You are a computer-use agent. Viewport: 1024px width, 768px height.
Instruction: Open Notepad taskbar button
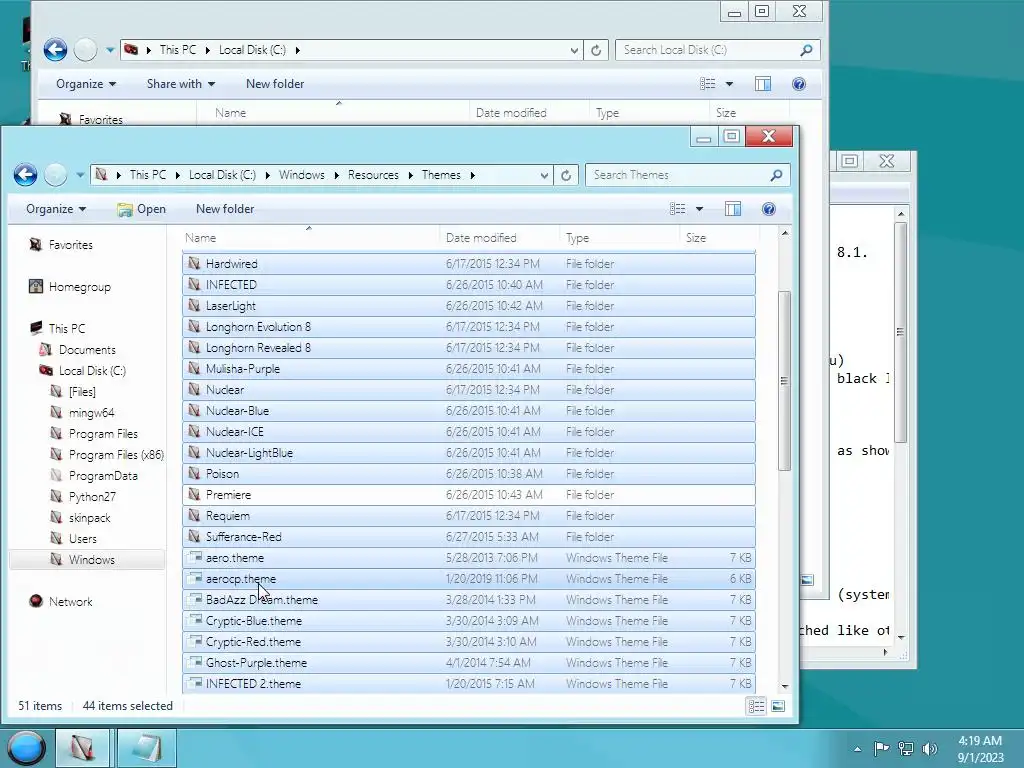(146, 748)
